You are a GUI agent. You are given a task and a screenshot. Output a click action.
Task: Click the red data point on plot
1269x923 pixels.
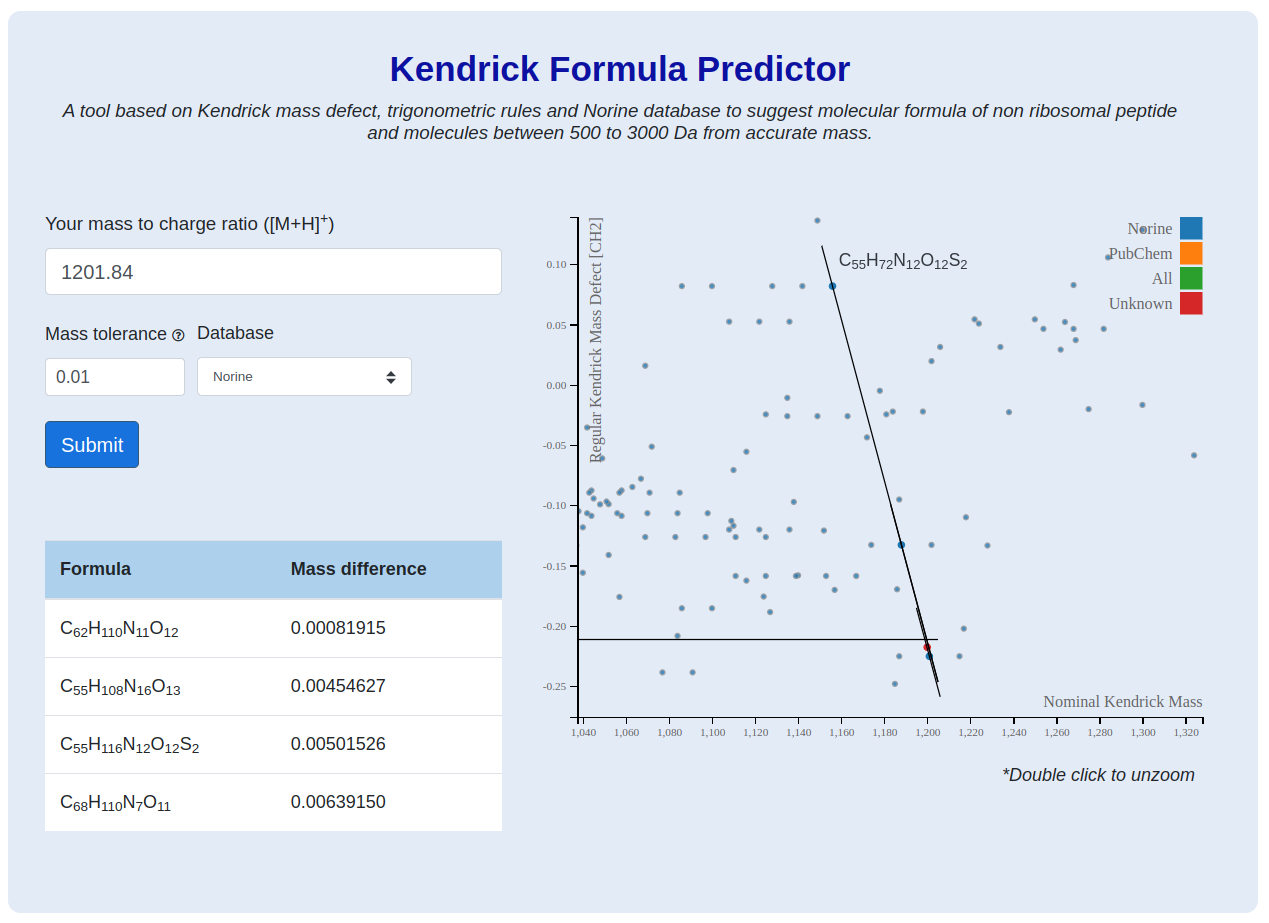click(927, 648)
